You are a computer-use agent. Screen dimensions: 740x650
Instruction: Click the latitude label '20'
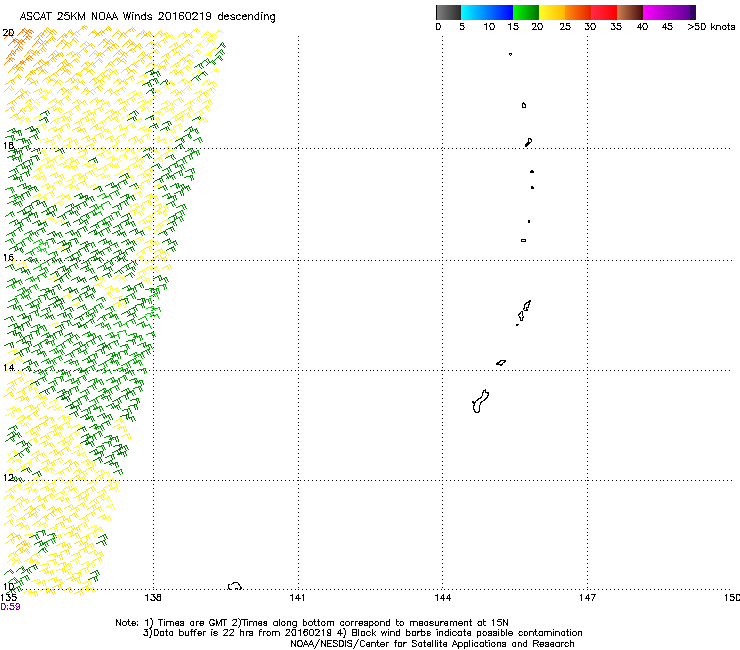click(8, 33)
